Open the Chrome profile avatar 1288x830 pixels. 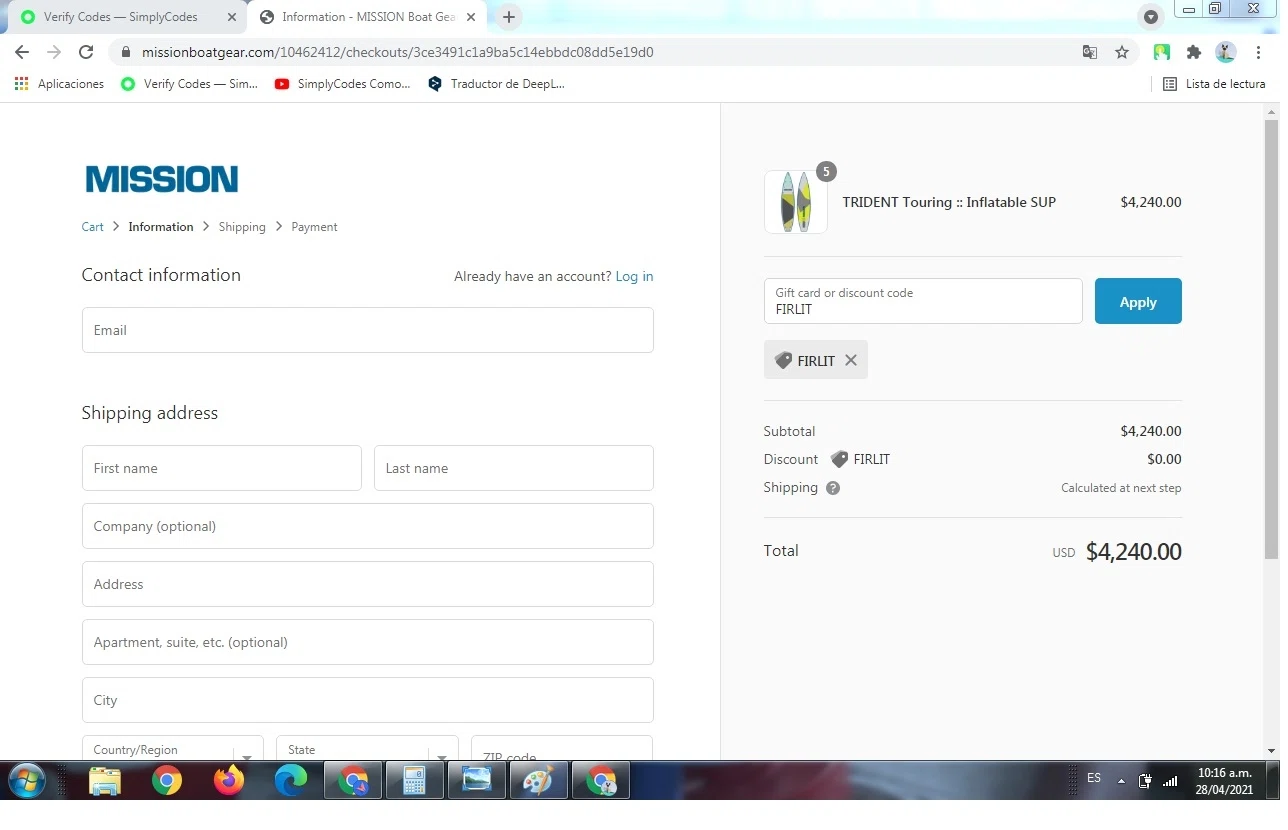point(1226,52)
